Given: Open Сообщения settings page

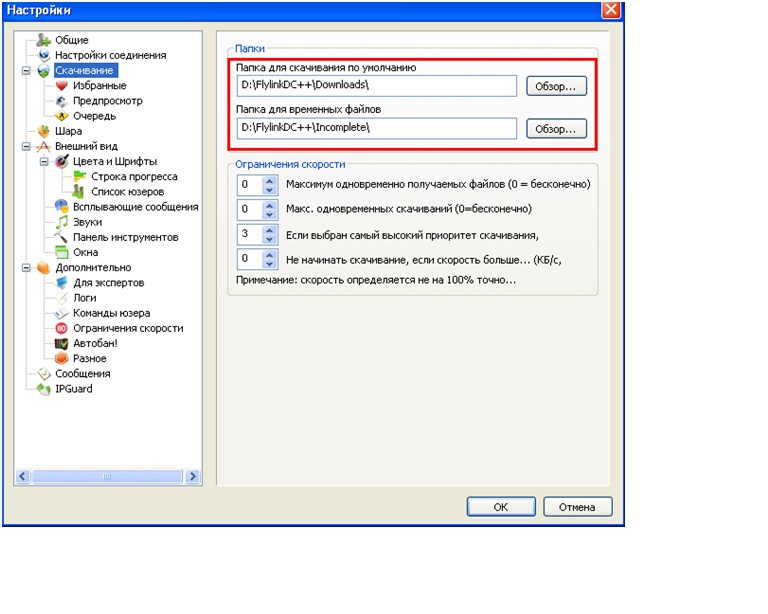Looking at the screenshot, I should 82,374.
